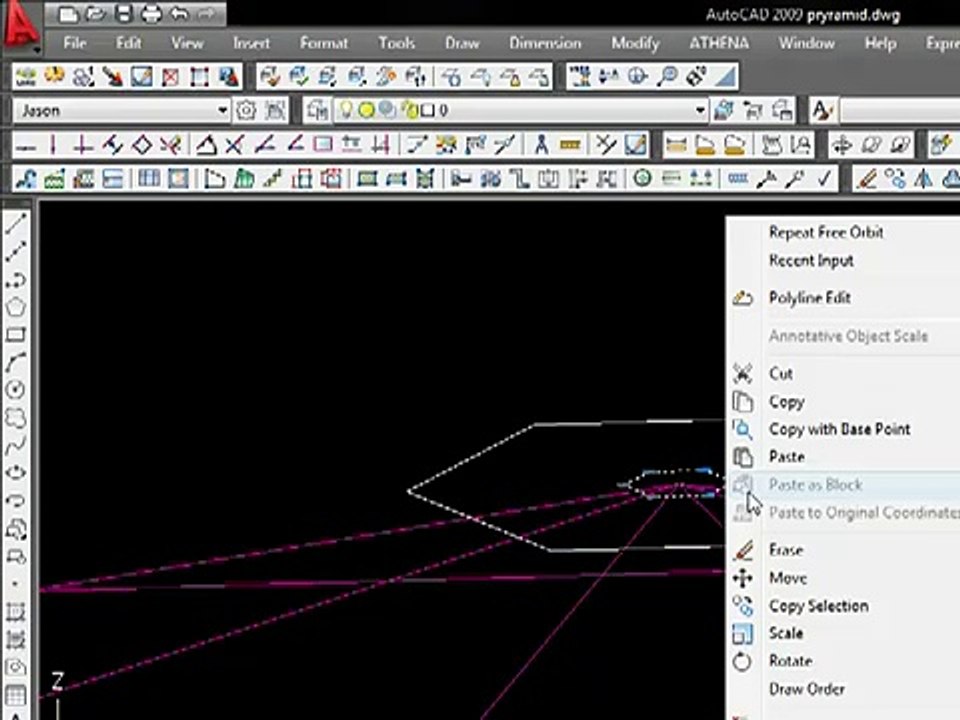Select the Line tool in the Draw toolbar
Image resolution: width=960 pixels, height=720 pixels.
[x=16, y=223]
